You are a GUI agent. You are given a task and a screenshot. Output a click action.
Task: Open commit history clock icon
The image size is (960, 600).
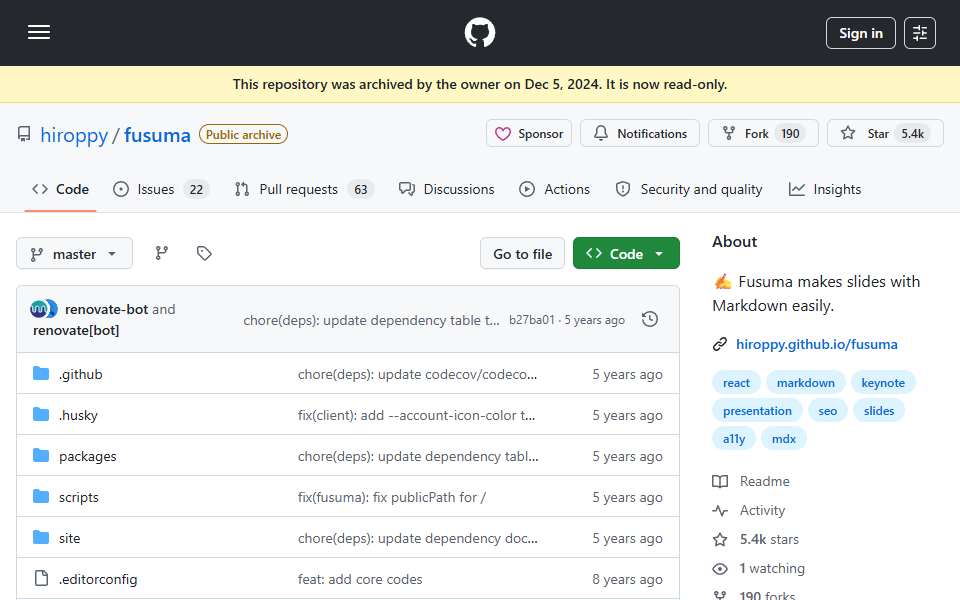650,319
